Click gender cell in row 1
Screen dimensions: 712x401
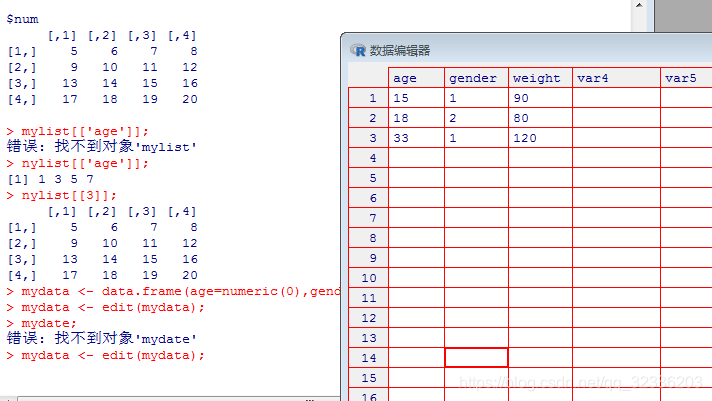476,98
